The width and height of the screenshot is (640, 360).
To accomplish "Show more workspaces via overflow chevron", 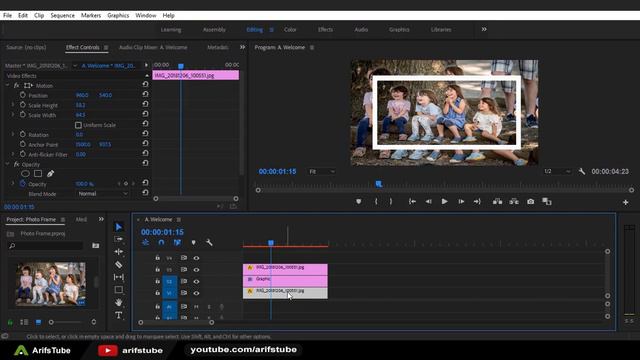I will coord(484,29).
